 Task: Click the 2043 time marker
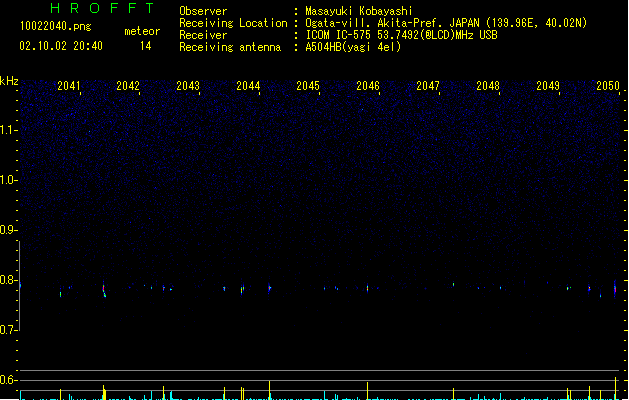(x=188, y=86)
